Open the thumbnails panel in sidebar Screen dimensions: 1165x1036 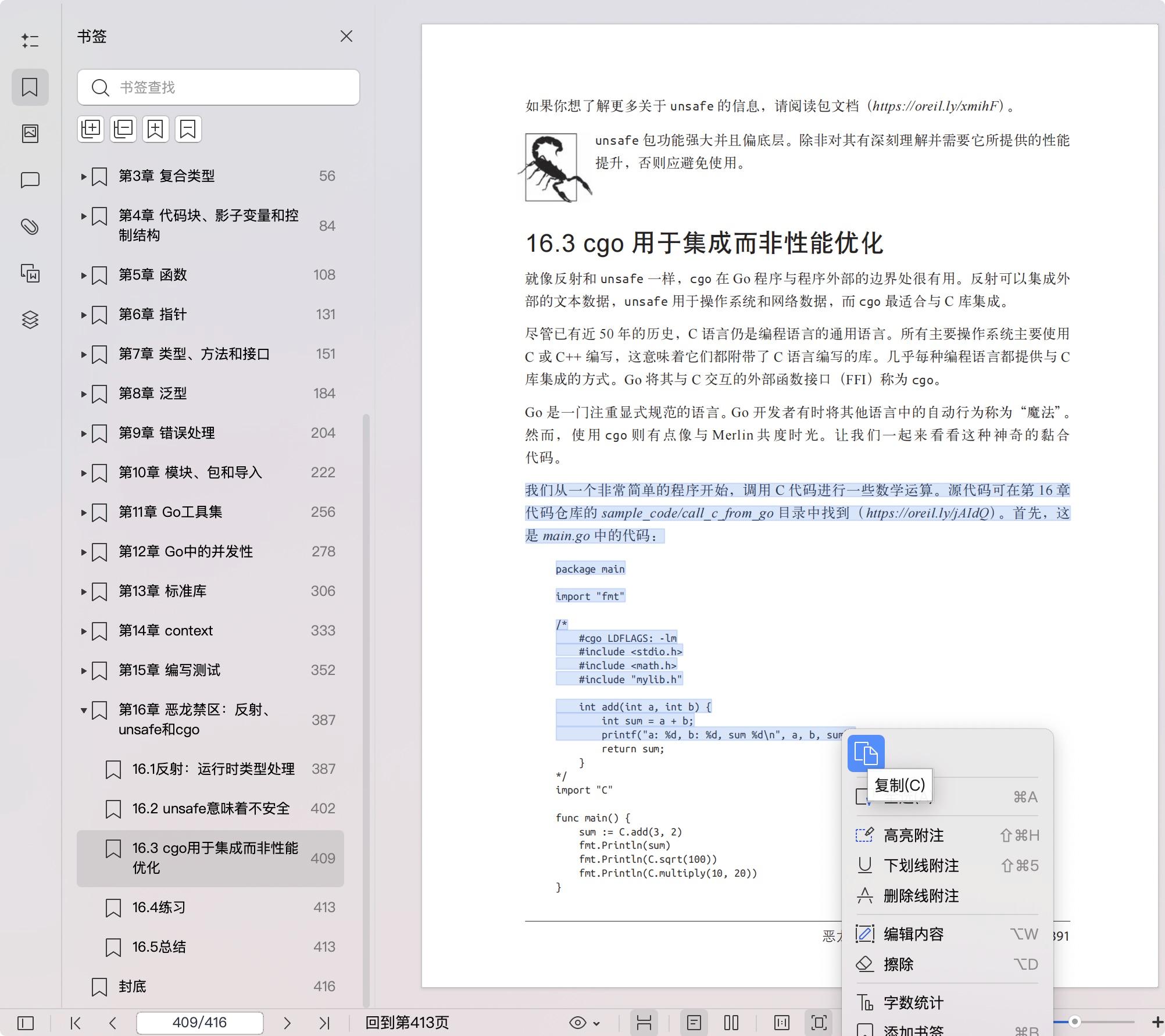(30, 134)
